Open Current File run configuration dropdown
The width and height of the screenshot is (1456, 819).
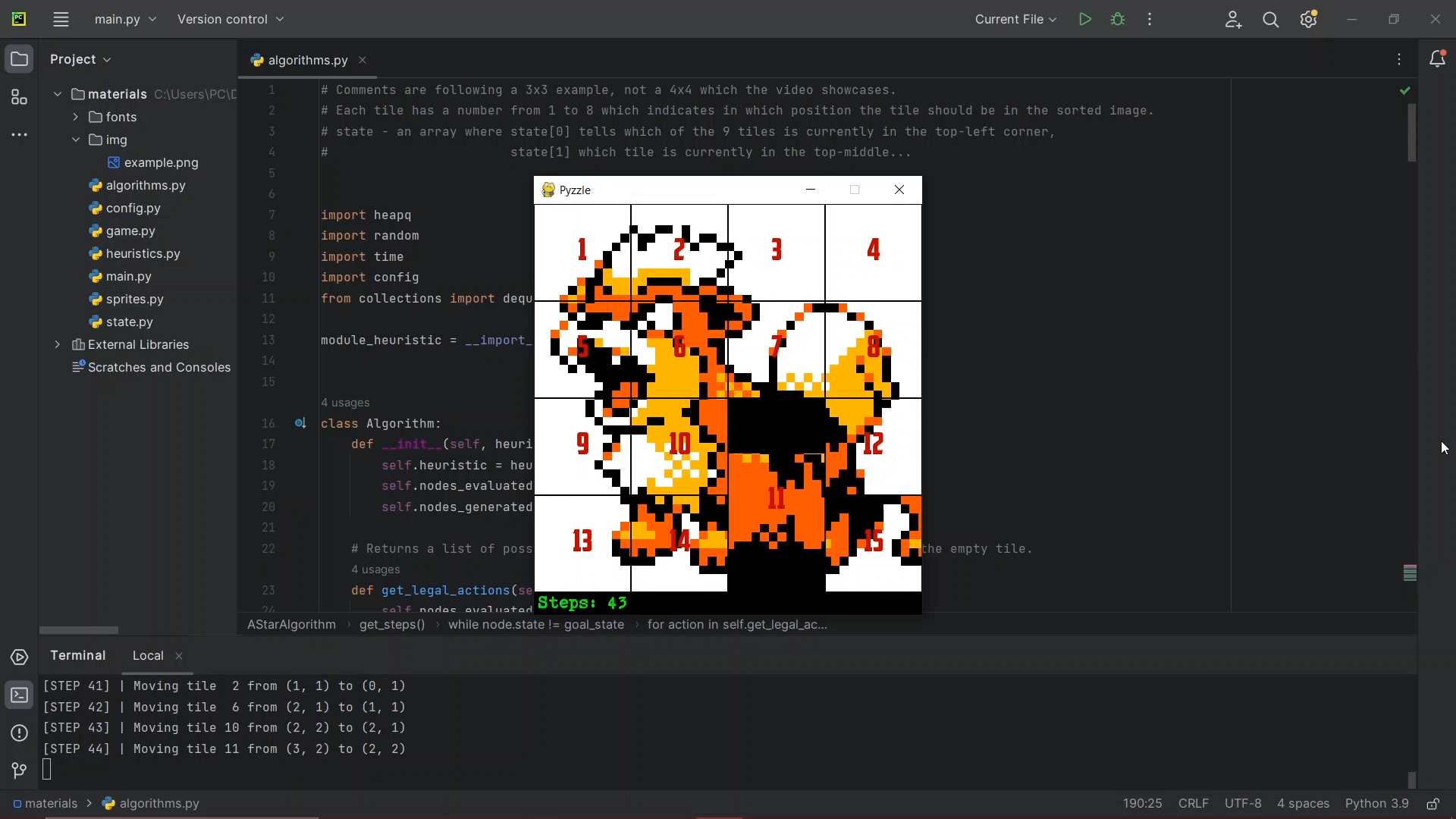point(1015,20)
